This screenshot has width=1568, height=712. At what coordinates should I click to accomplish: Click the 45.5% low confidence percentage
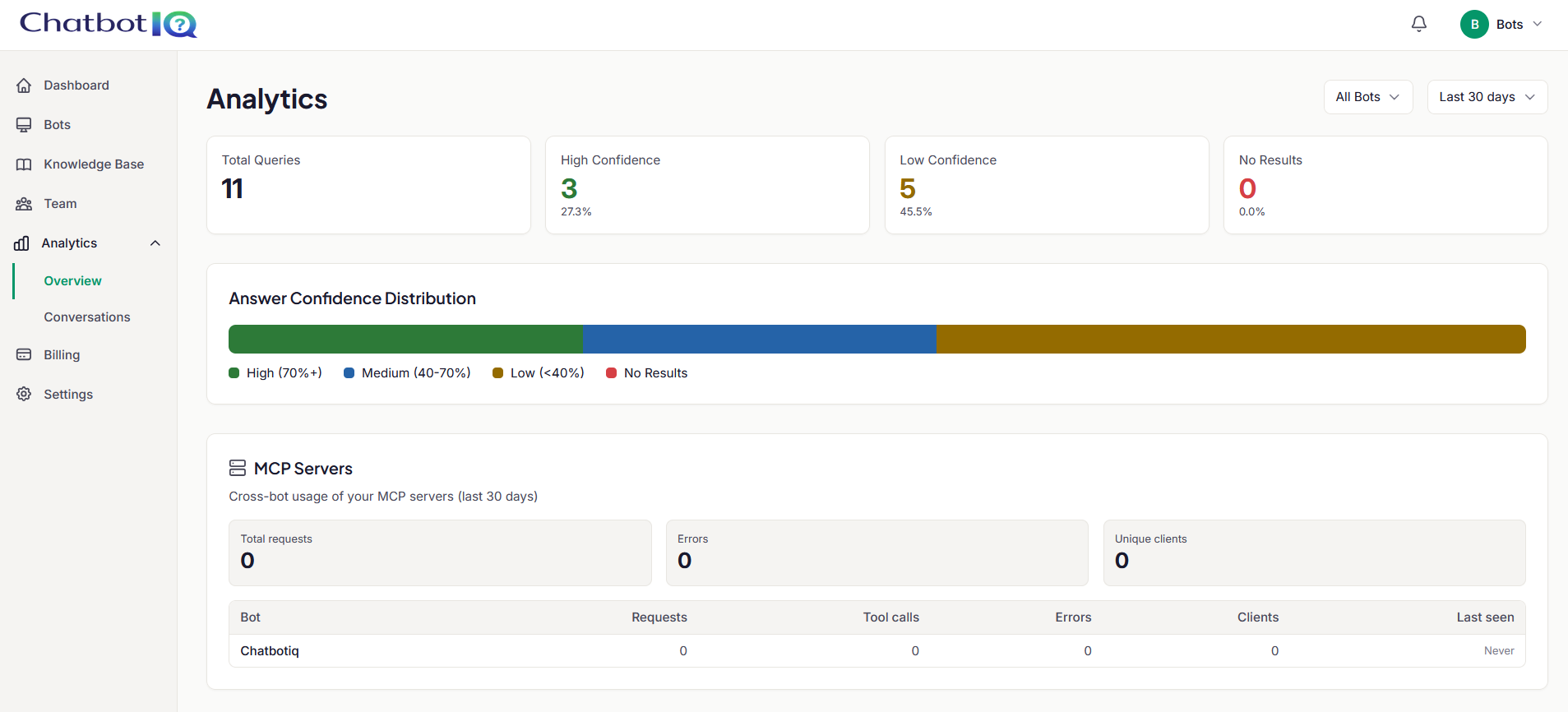coord(916,212)
